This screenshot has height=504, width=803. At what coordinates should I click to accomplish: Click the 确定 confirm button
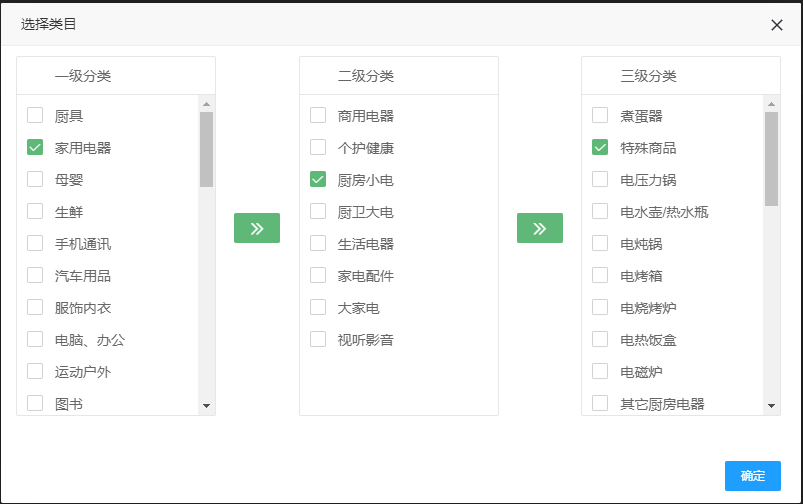tap(753, 476)
